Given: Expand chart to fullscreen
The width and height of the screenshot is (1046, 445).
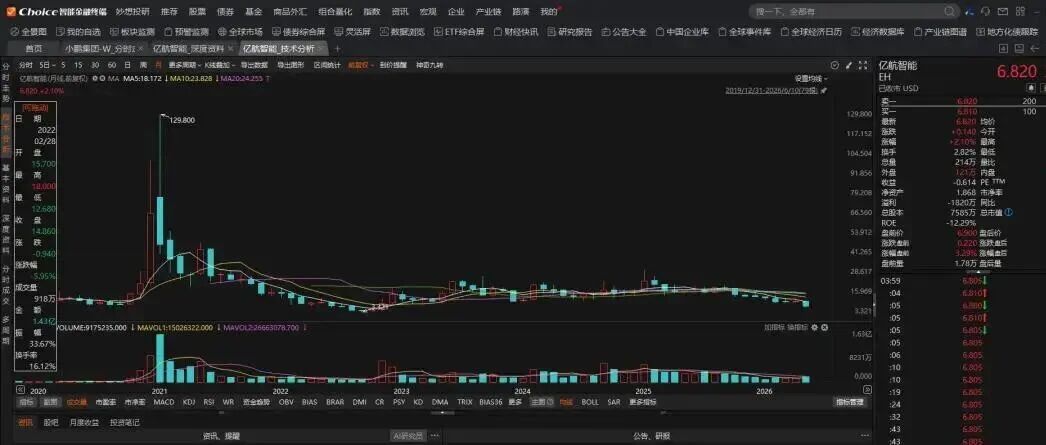Looking at the screenshot, I should (863, 65).
